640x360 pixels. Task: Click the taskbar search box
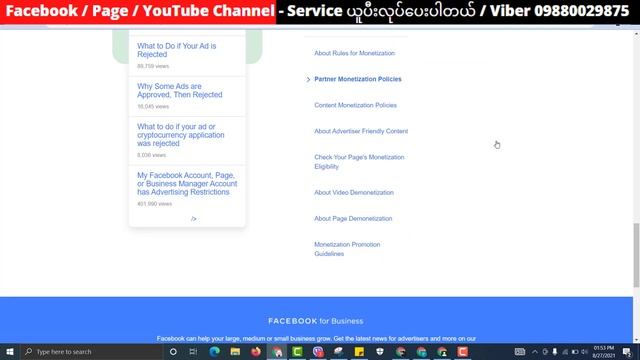pos(92,352)
